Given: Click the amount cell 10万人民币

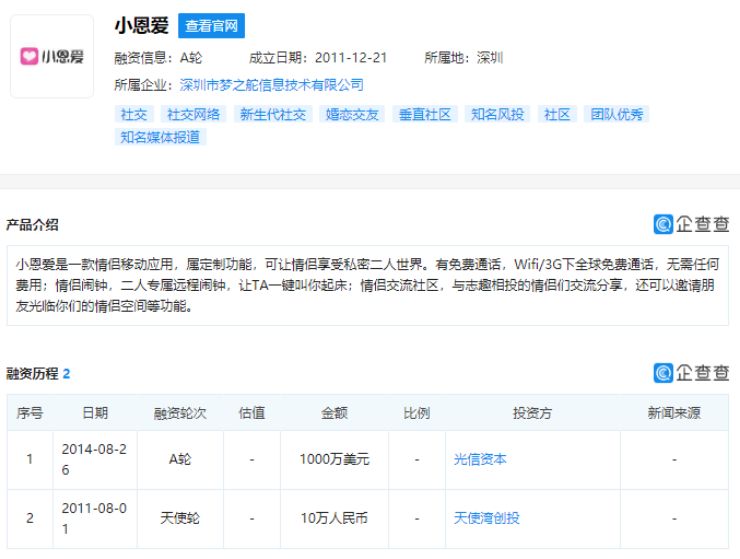Looking at the screenshot, I should click(335, 518).
